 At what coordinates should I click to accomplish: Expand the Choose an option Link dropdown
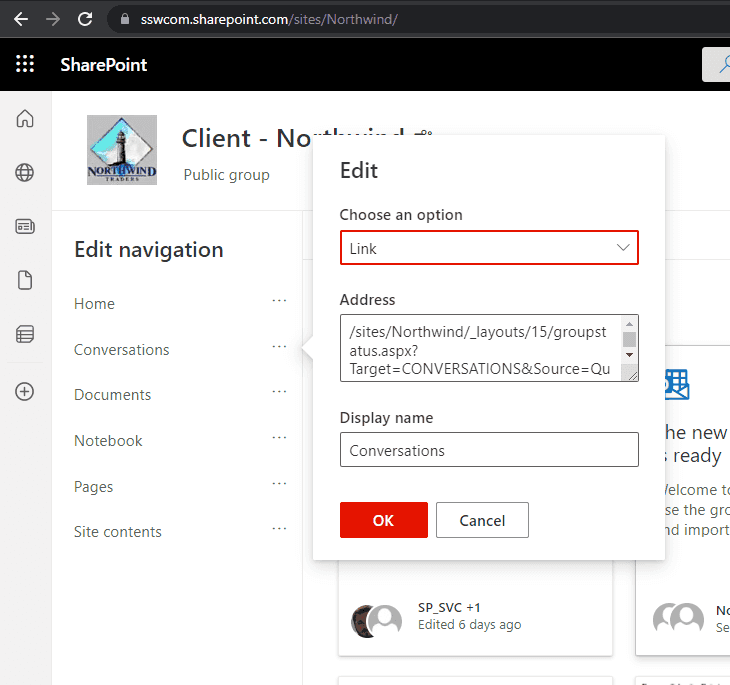click(x=488, y=248)
